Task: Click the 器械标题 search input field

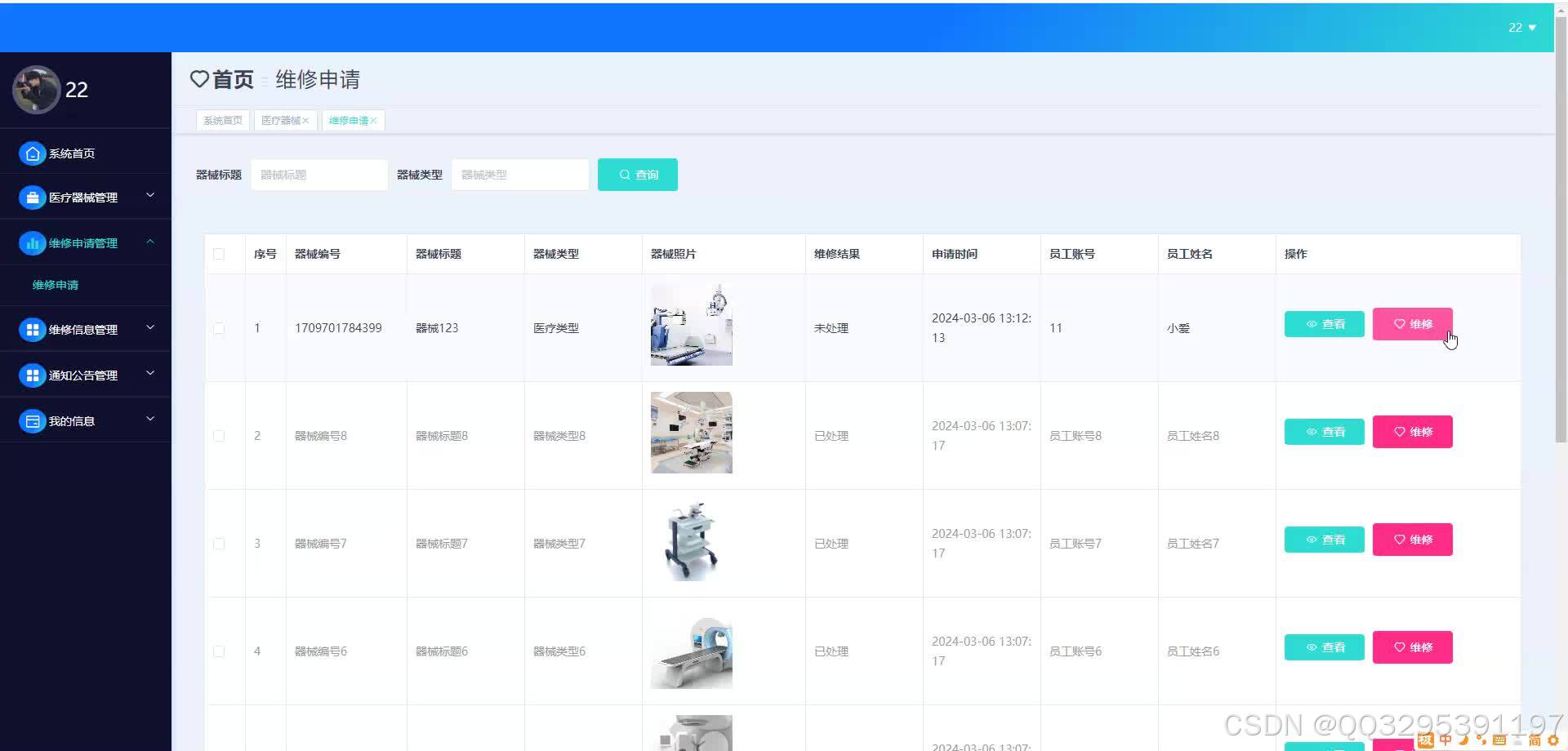Action: point(318,174)
